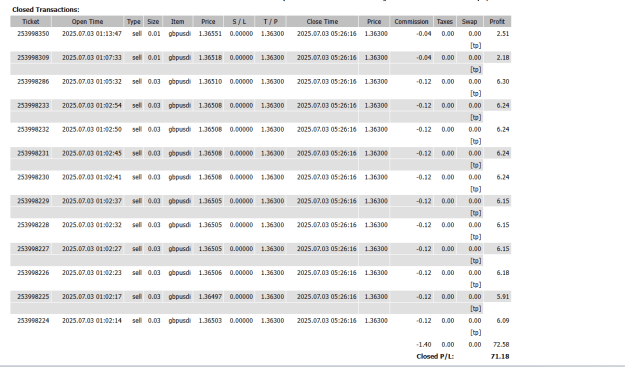Click the [tp] tag under ticket 253998224
The width and height of the screenshot is (625, 367).
click(x=476, y=333)
